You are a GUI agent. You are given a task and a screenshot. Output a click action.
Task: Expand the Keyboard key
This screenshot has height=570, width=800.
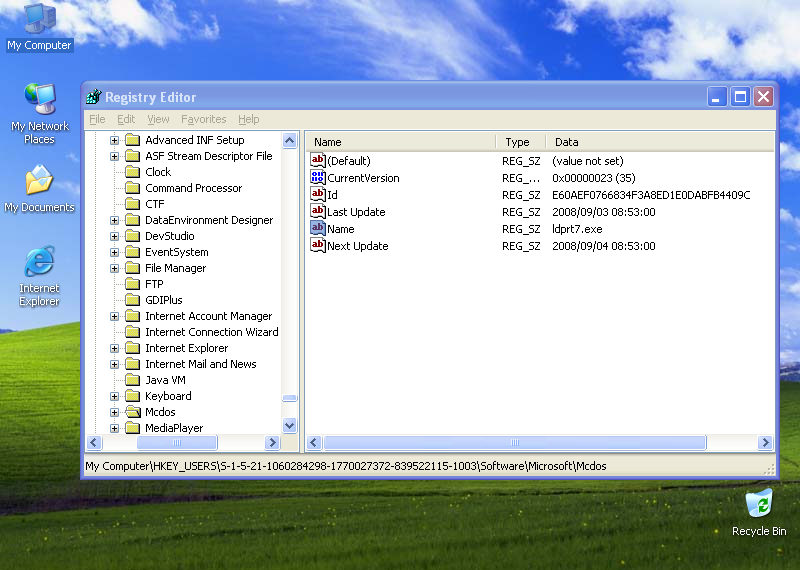click(x=114, y=396)
